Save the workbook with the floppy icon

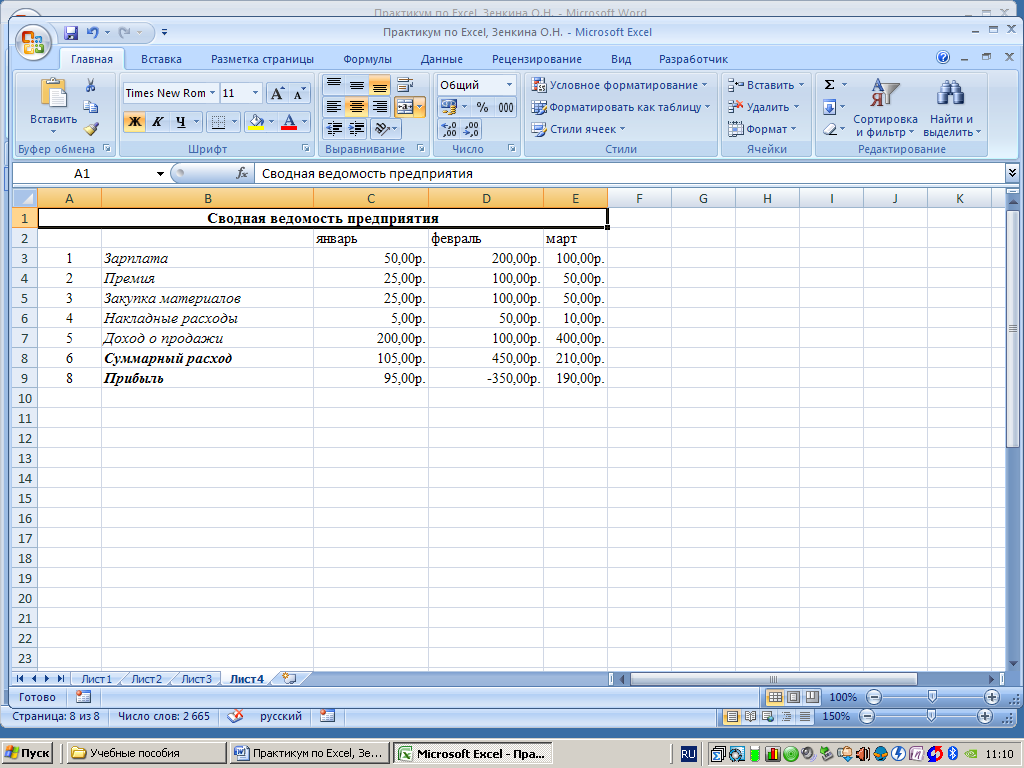pos(71,32)
